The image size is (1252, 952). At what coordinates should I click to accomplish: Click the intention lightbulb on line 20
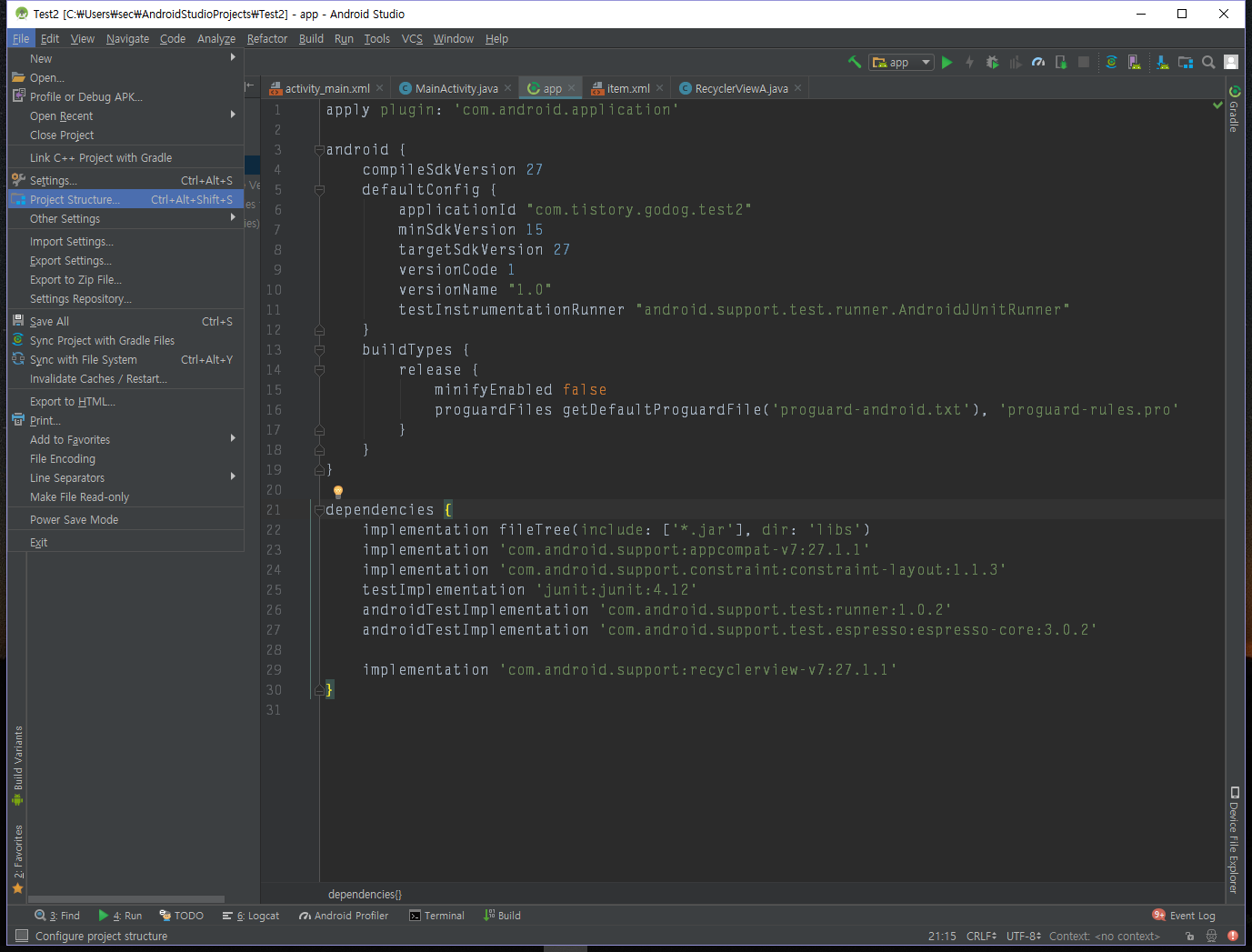(338, 492)
